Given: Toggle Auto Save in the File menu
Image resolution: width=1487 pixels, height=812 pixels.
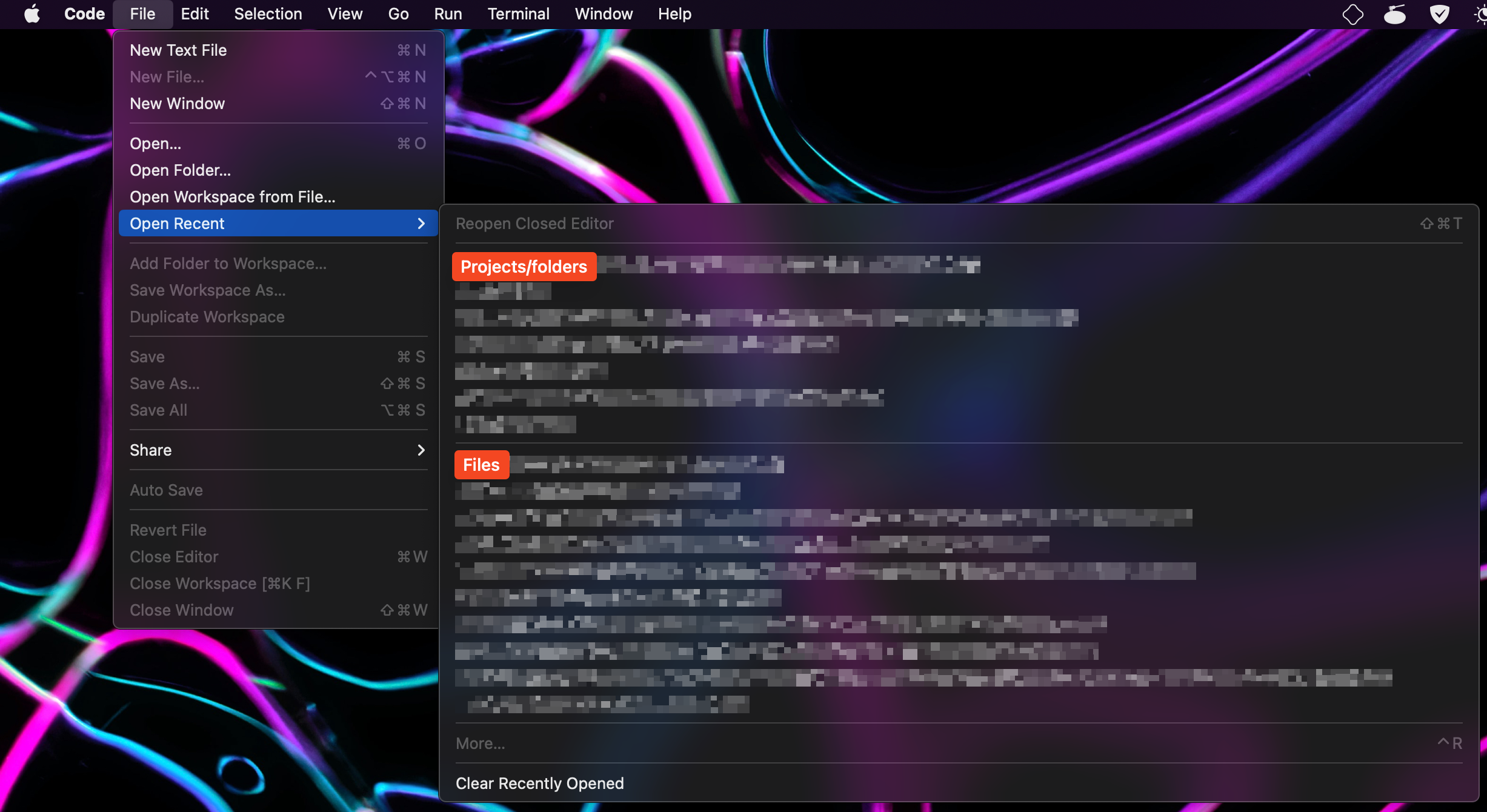Looking at the screenshot, I should [166, 490].
